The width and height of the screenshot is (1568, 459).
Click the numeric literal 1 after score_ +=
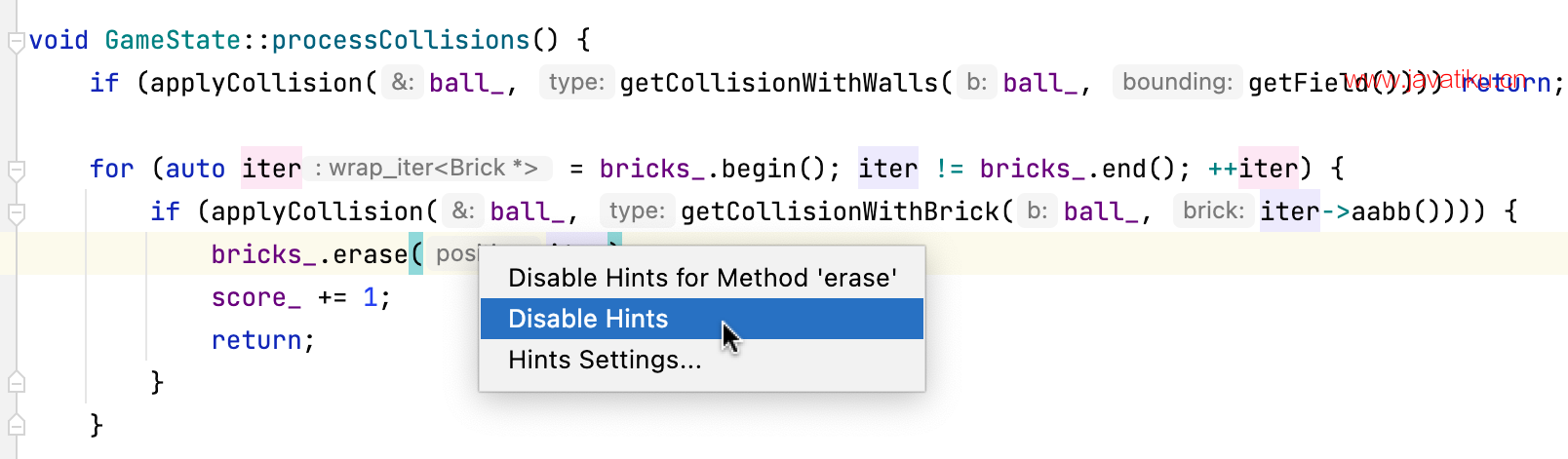pos(370,297)
